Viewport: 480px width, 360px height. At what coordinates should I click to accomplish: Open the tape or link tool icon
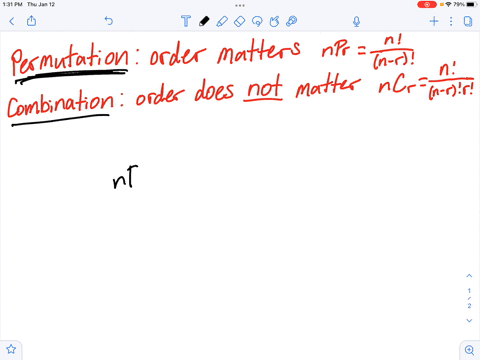[292, 21]
